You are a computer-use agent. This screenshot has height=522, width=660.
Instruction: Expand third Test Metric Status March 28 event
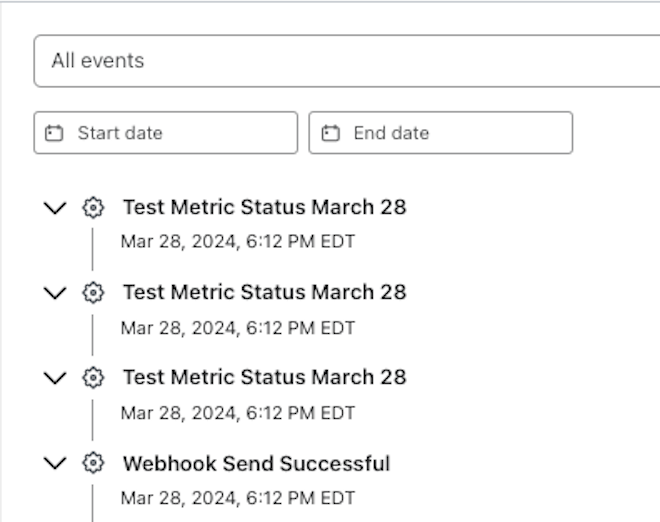pos(55,378)
